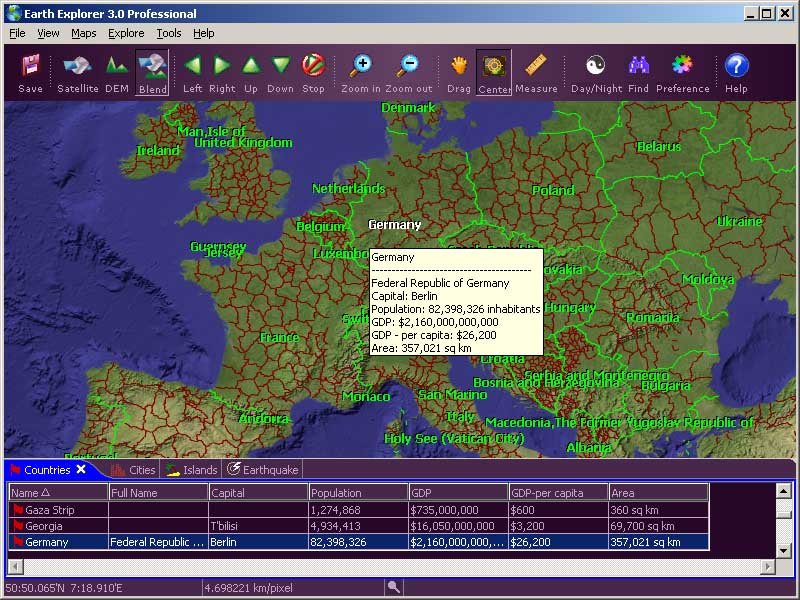
Task: Open the Tools menu
Action: [169, 33]
